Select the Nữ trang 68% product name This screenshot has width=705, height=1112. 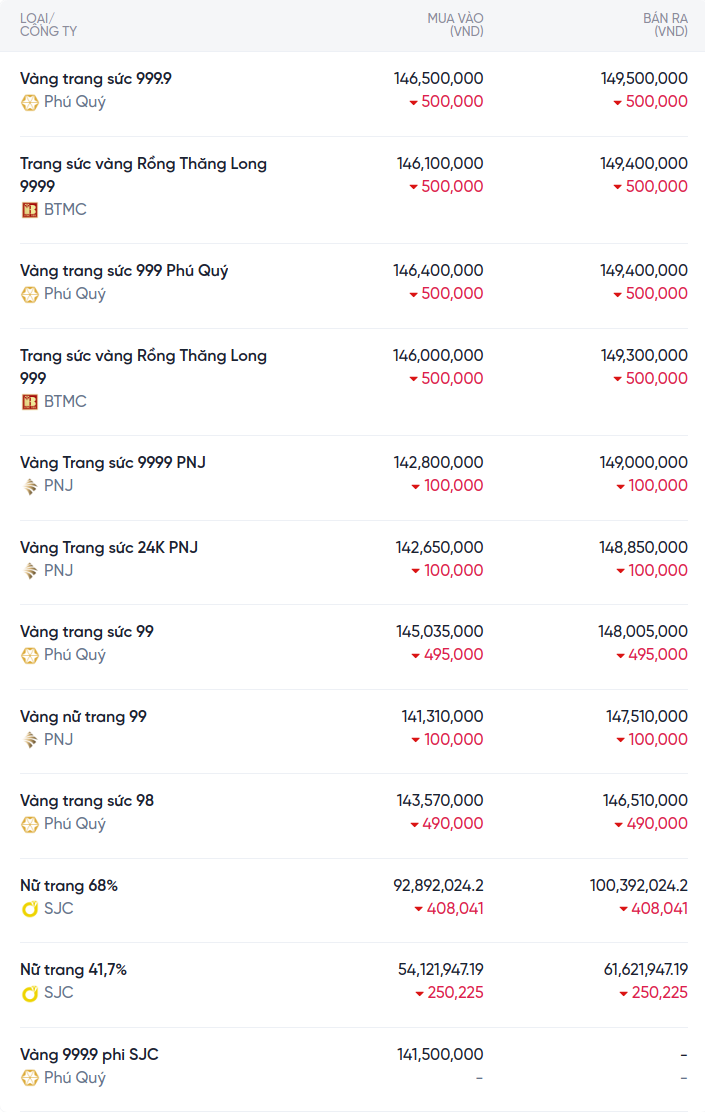point(69,886)
